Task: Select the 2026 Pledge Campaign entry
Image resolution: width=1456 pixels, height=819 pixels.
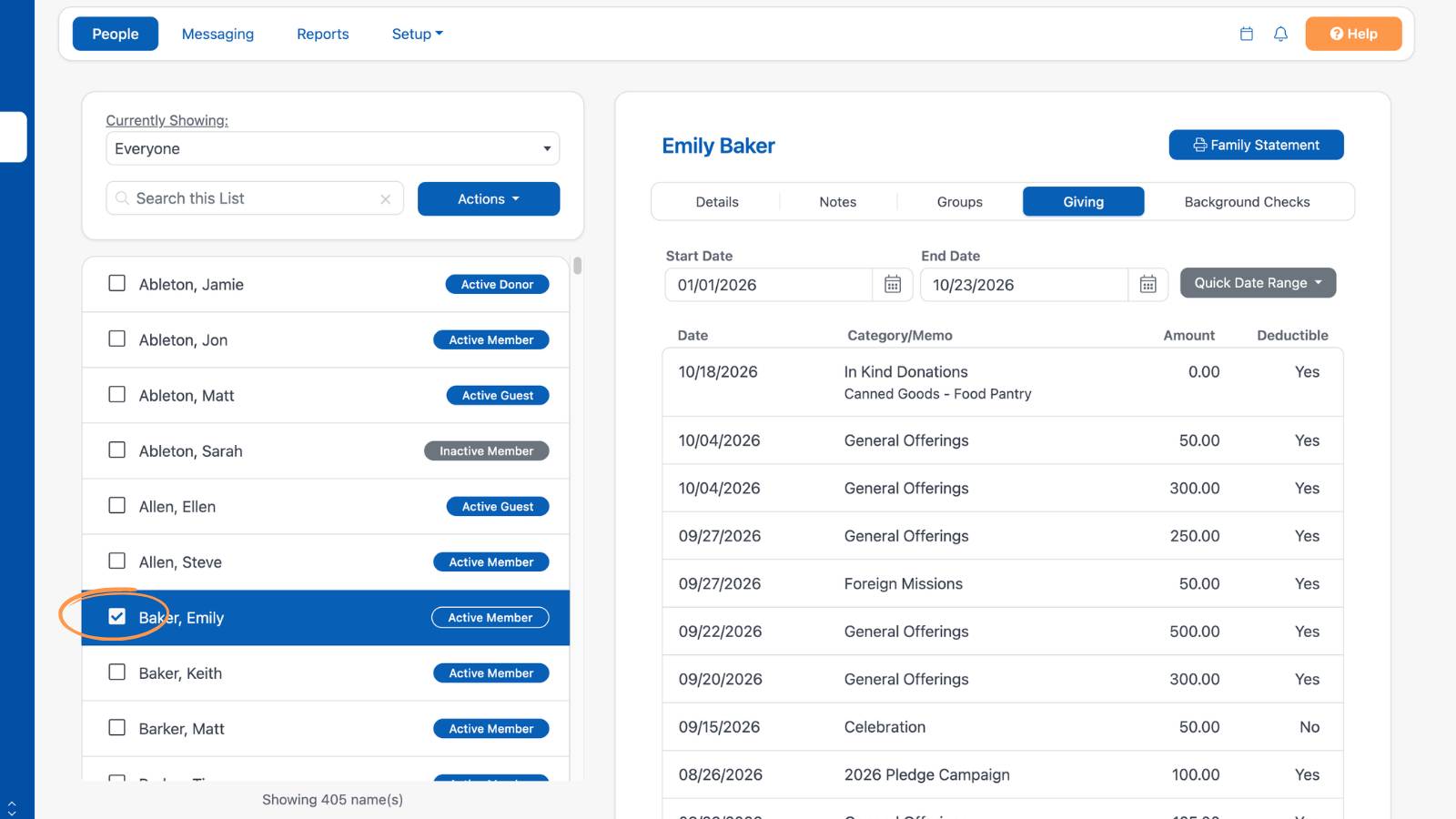Action: click(1003, 774)
